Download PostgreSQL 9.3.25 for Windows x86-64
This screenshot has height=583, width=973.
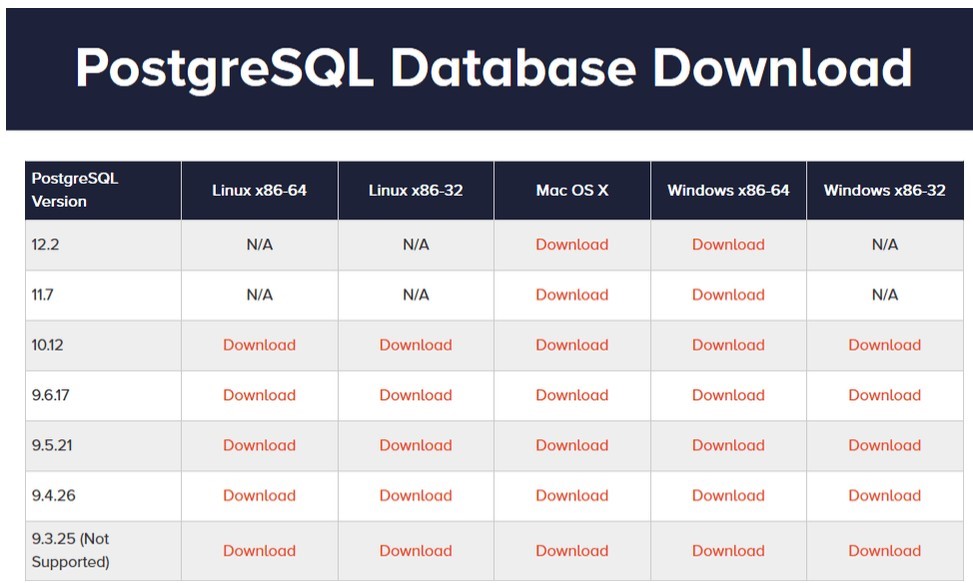[728, 551]
